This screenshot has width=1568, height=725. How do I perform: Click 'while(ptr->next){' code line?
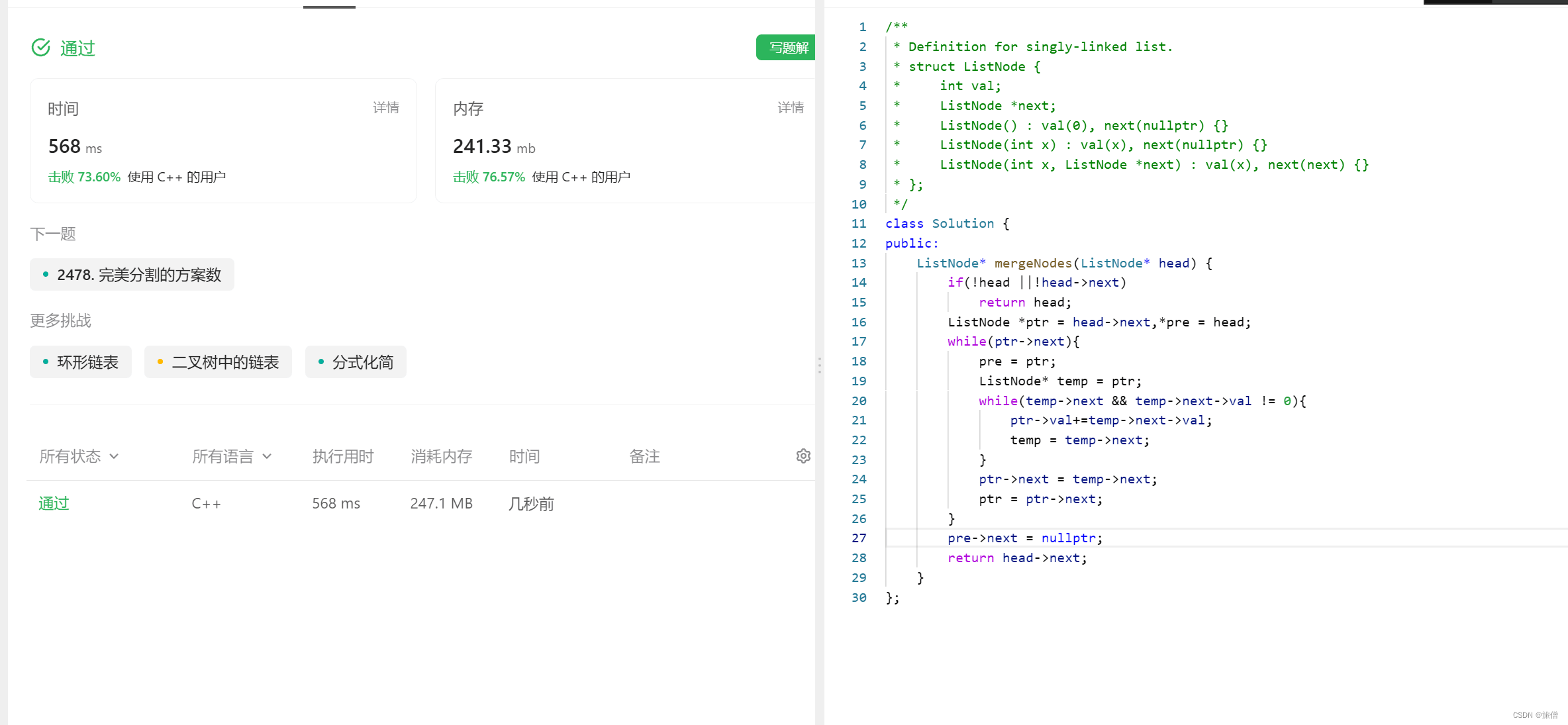(1013, 342)
